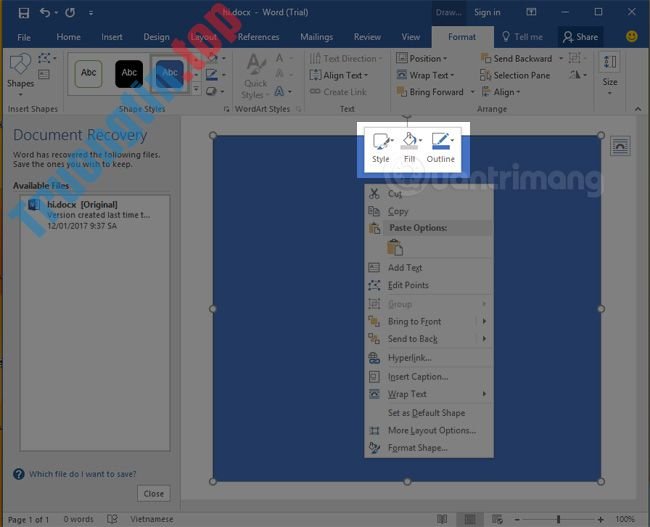650x527 pixels.
Task: Click the Which file do I want to save link
Action: tap(82, 474)
